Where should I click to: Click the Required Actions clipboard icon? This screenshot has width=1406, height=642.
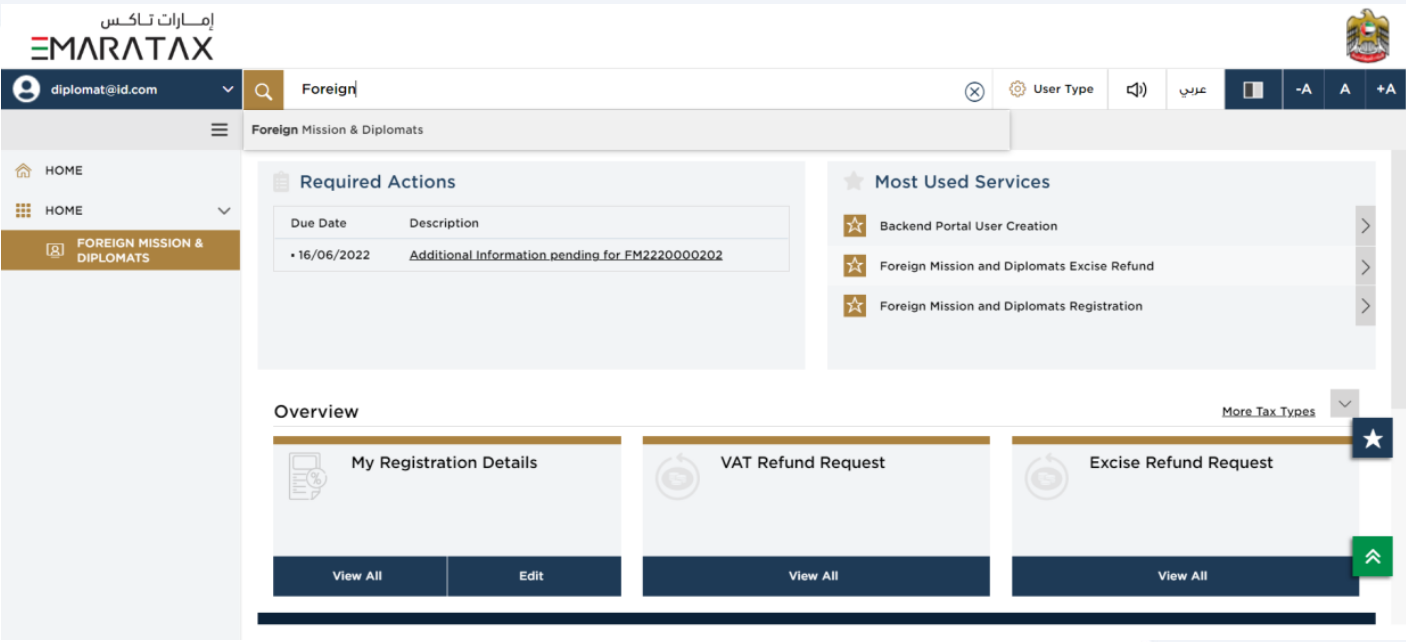click(281, 182)
